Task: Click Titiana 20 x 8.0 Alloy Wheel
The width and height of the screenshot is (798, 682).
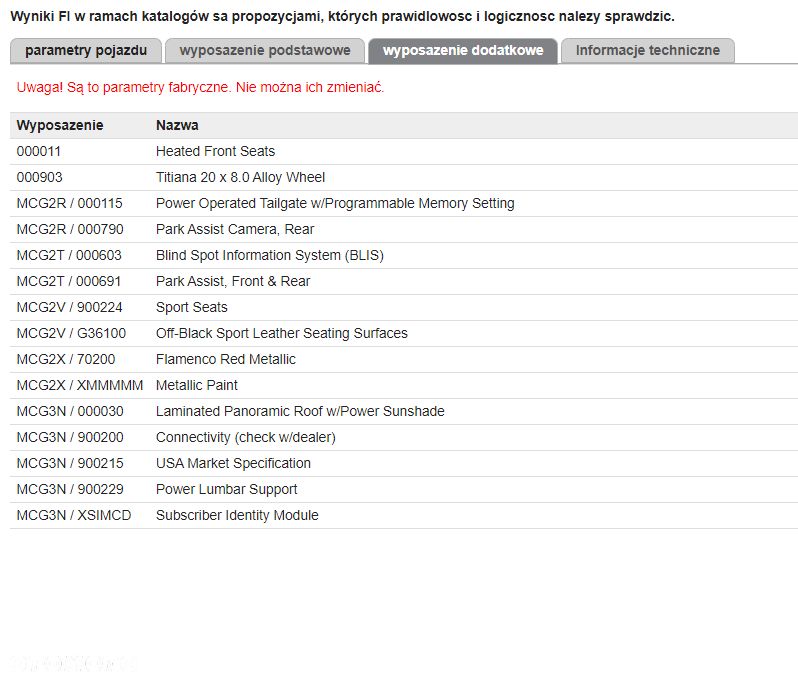Action: (x=240, y=177)
